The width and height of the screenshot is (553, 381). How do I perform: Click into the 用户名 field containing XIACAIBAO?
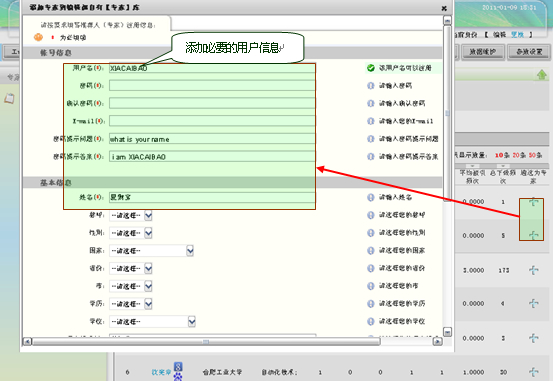212,68
